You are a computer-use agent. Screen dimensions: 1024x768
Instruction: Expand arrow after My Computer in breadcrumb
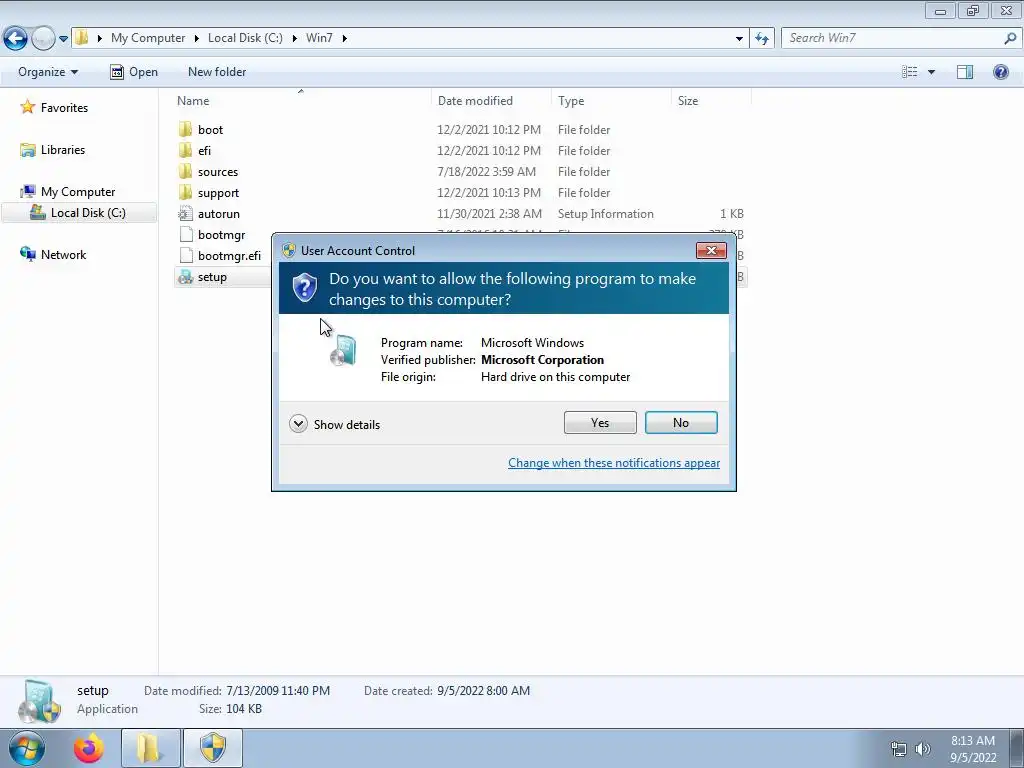(x=197, y=38)
